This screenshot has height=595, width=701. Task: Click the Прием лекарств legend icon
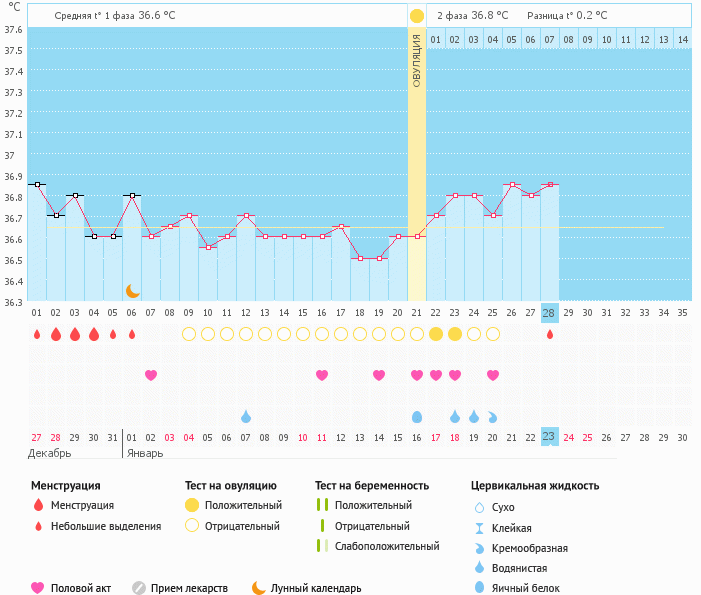(x=139, y=588)
